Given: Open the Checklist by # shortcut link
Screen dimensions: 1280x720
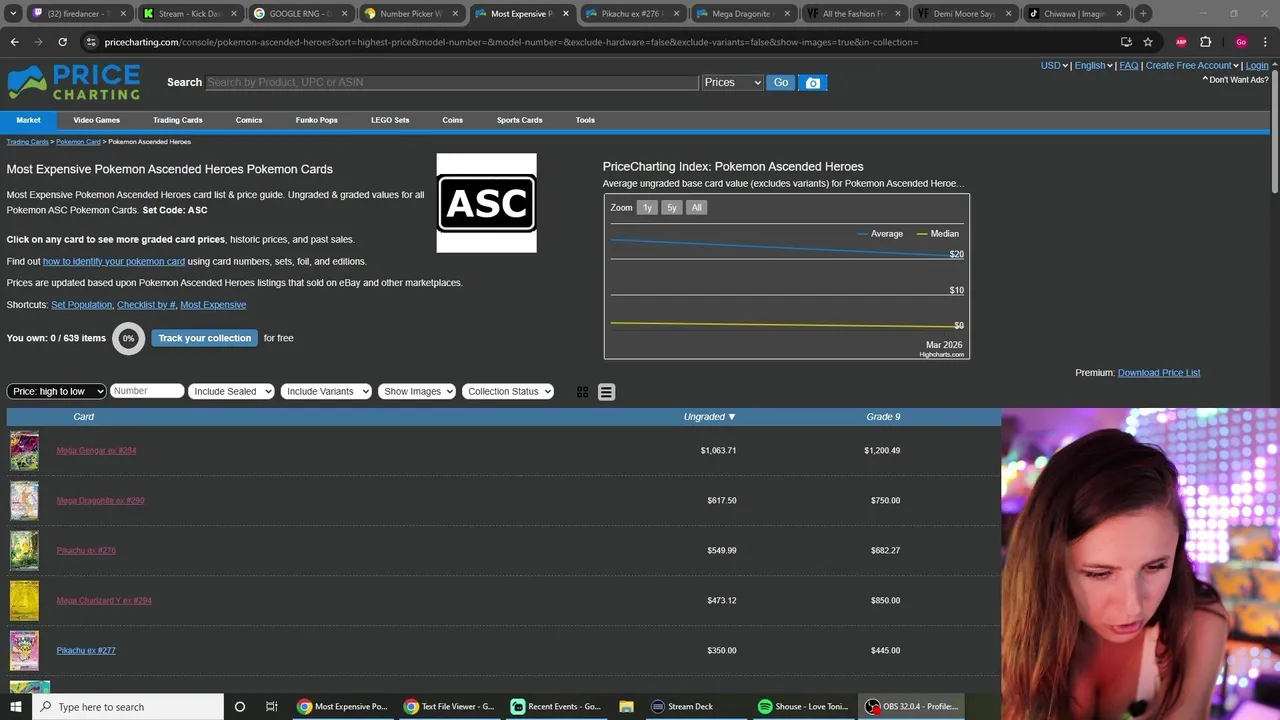Looking at the screenshot, I should tap(146, 305).
